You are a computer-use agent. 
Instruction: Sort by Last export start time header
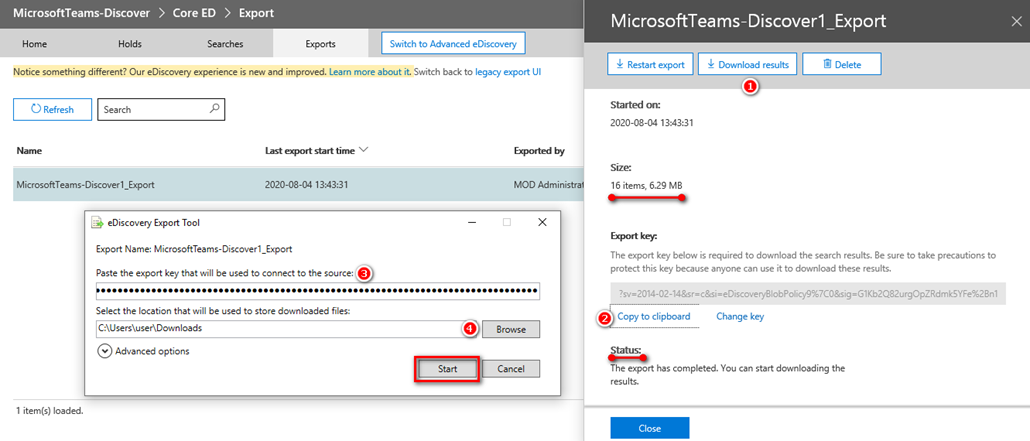click(316, 151)
